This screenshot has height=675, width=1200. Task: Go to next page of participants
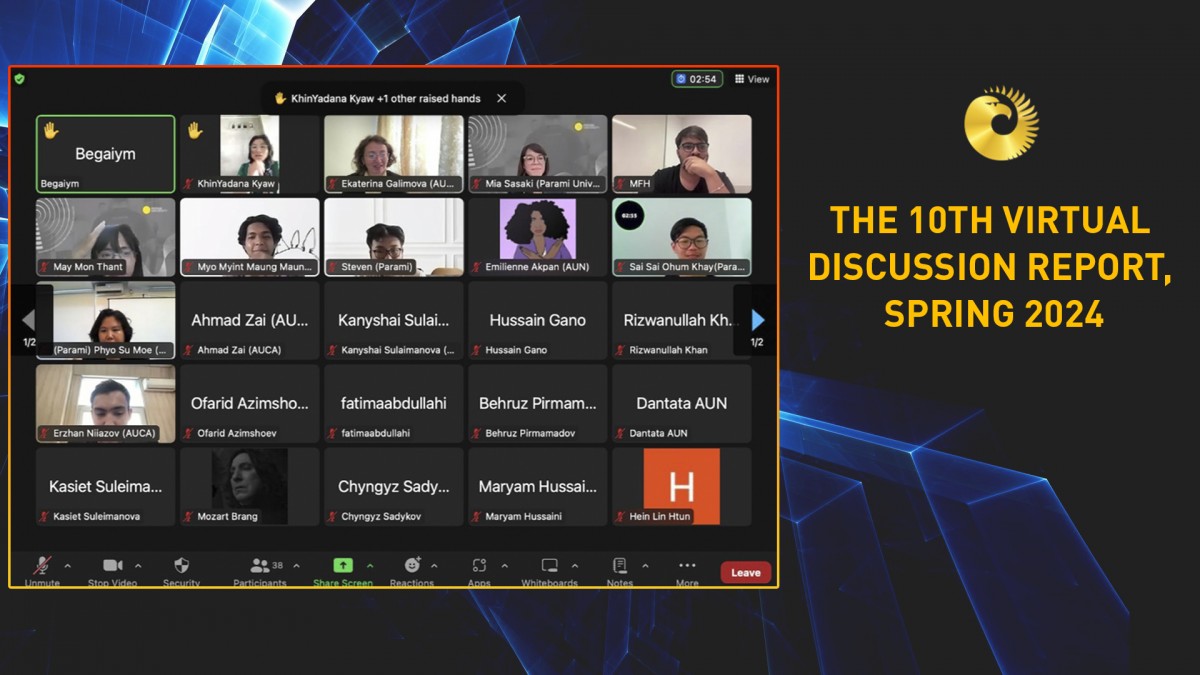pyautogui.click(x=757, y=320)
